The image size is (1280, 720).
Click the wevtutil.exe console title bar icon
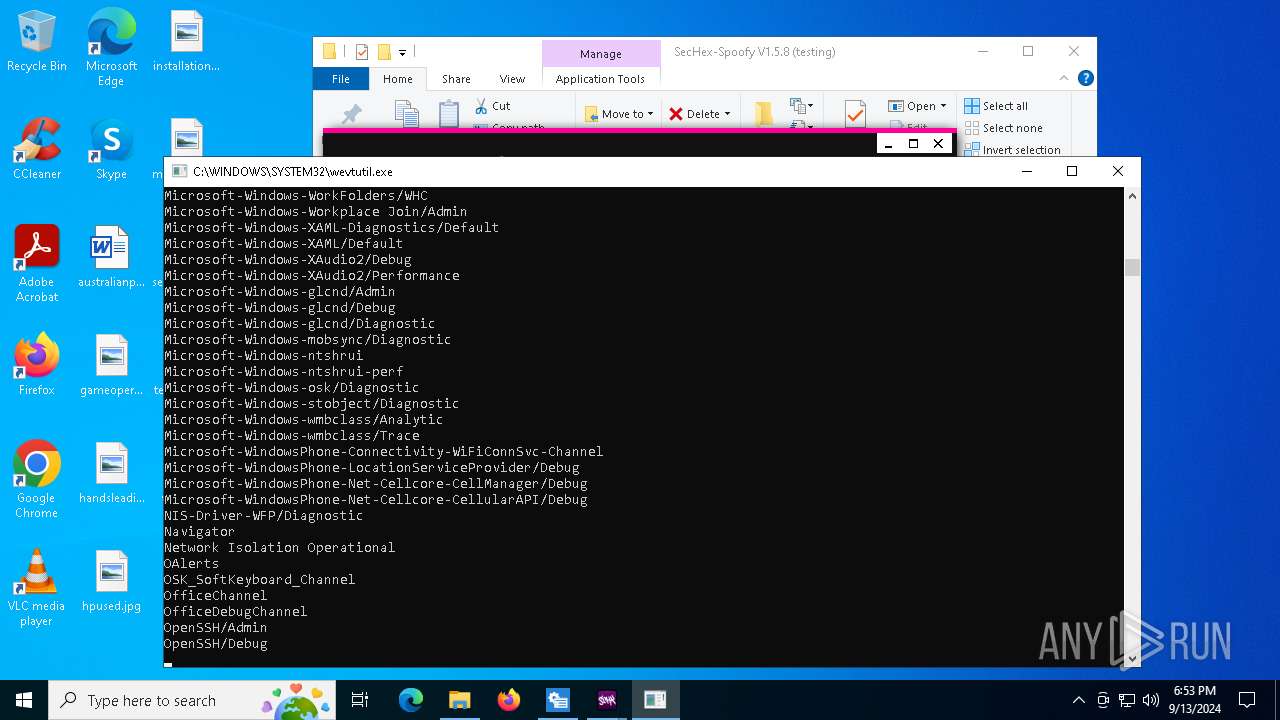(x=179, y=171)
